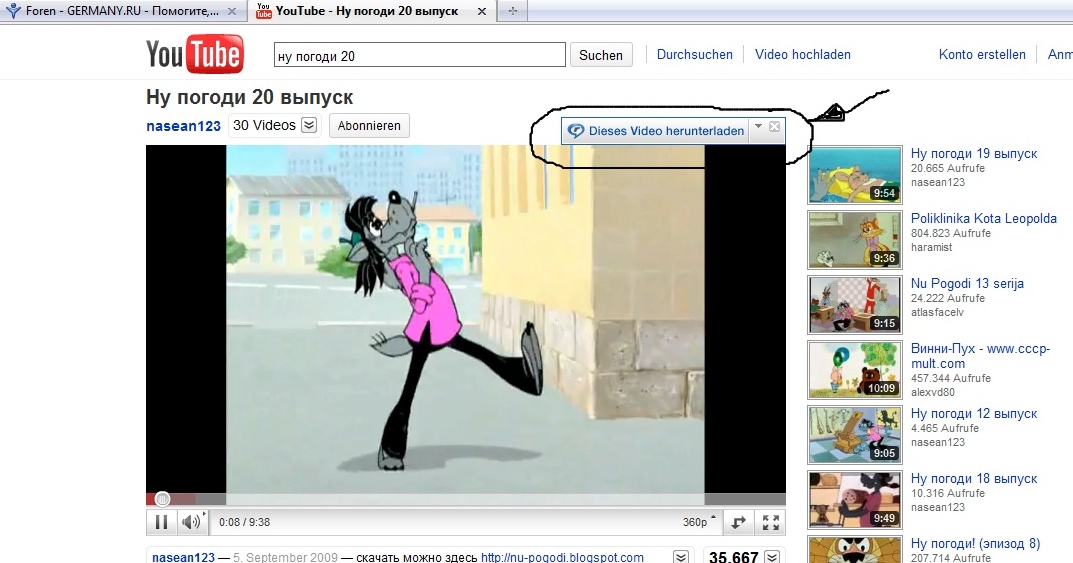1073x563 pixels.
Task: Click nasean123 in the description line
Action: pyautogui.click(x=183, y=557)
